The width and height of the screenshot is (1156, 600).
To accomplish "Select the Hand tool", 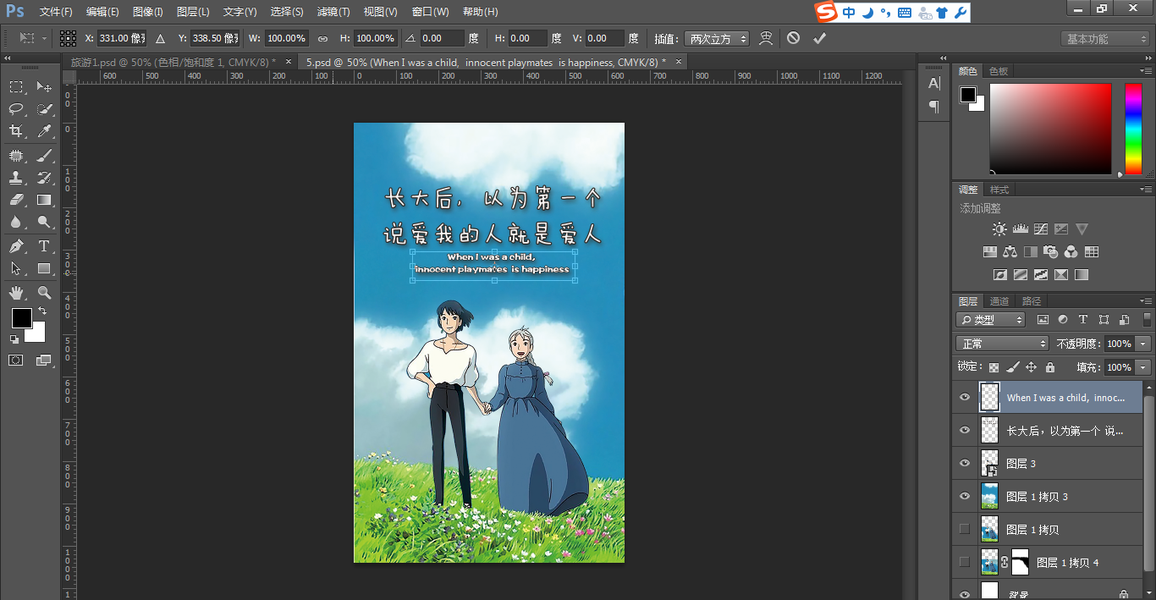I will (x=15, y=293).
